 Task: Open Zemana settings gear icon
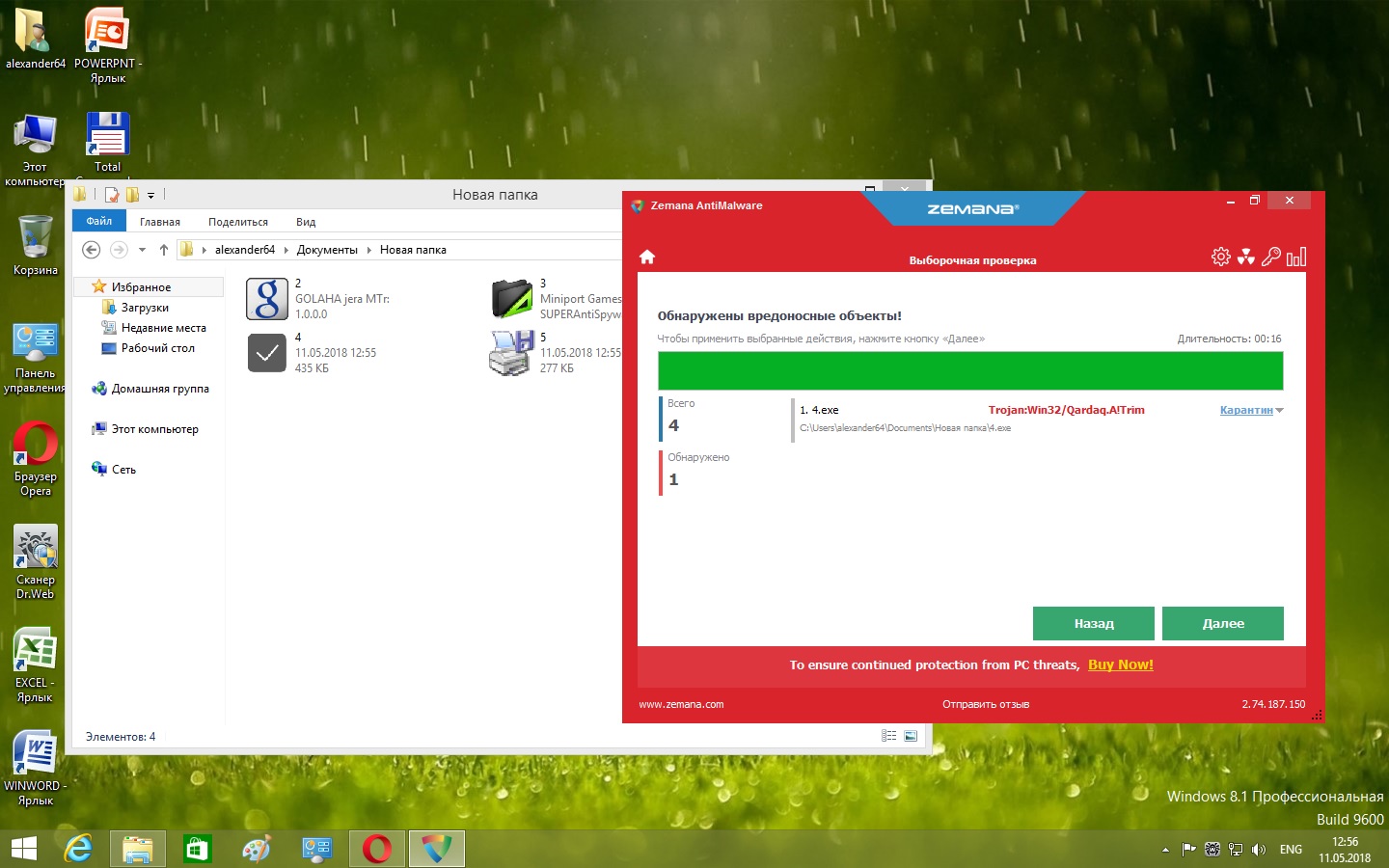[x=1221, y=257]
